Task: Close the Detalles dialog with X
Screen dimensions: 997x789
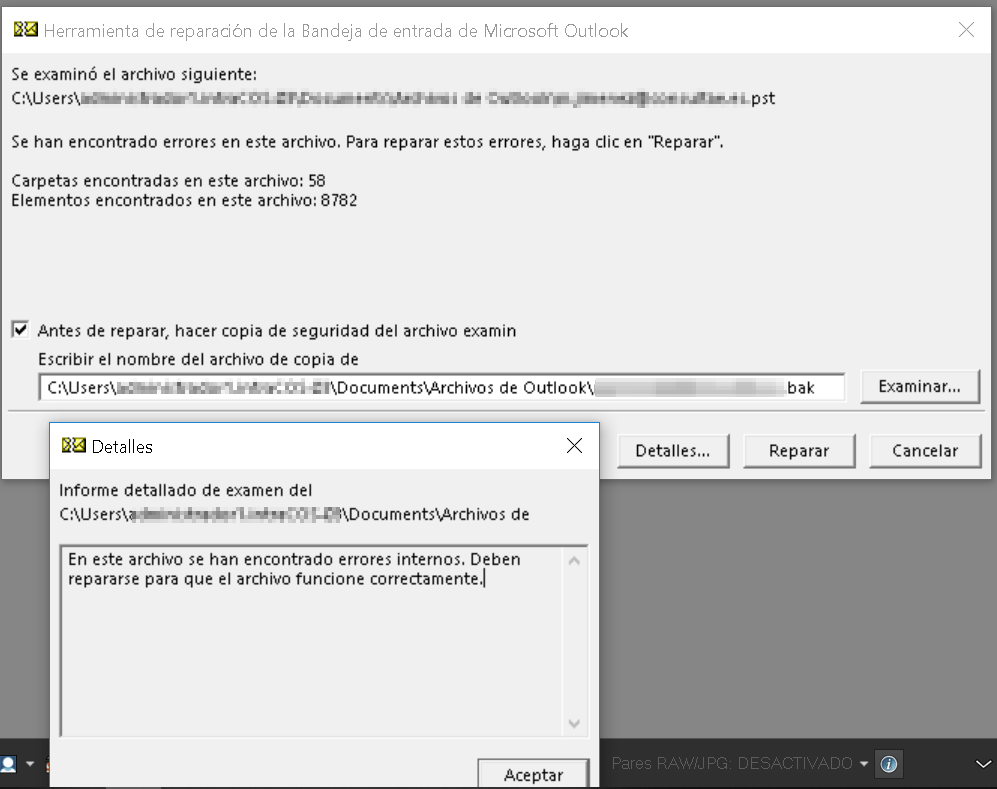Action: 574,446
